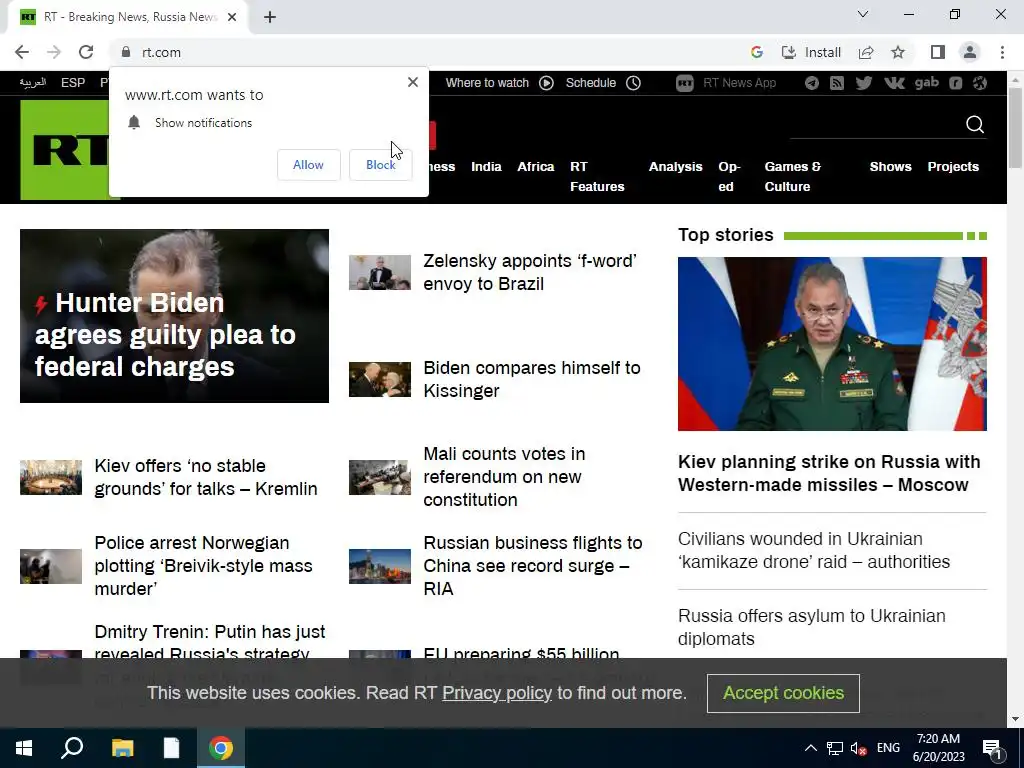This screenshot has height=768, width=1024.
Task: Show hidden system tray icons
Action: tap(810, 748)
